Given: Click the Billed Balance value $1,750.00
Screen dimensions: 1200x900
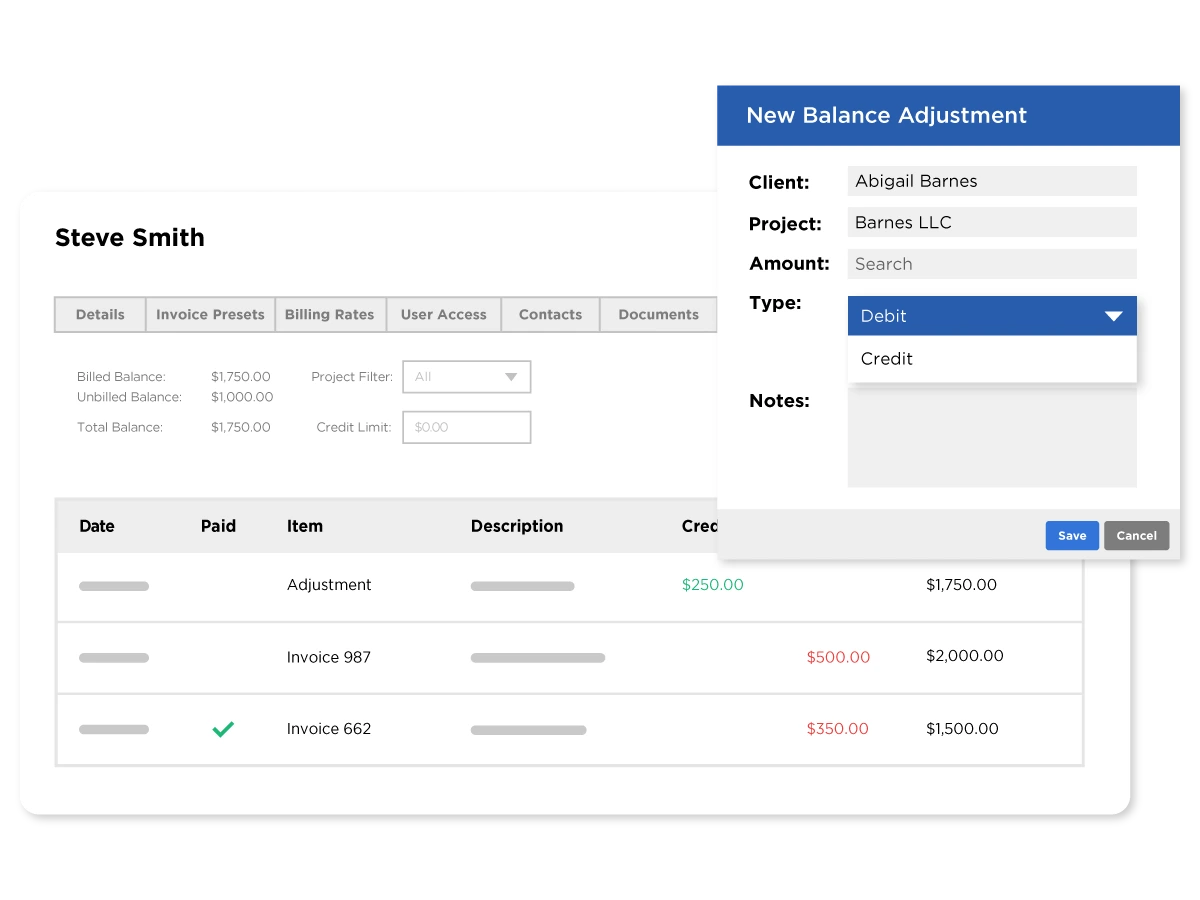Looking at the screenshot, I should tap(241, 377).
